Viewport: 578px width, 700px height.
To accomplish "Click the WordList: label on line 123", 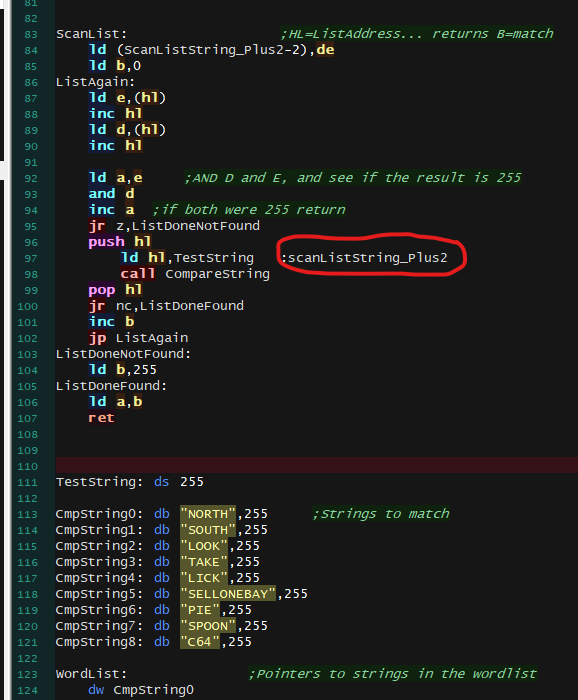I will pos(91,674).
